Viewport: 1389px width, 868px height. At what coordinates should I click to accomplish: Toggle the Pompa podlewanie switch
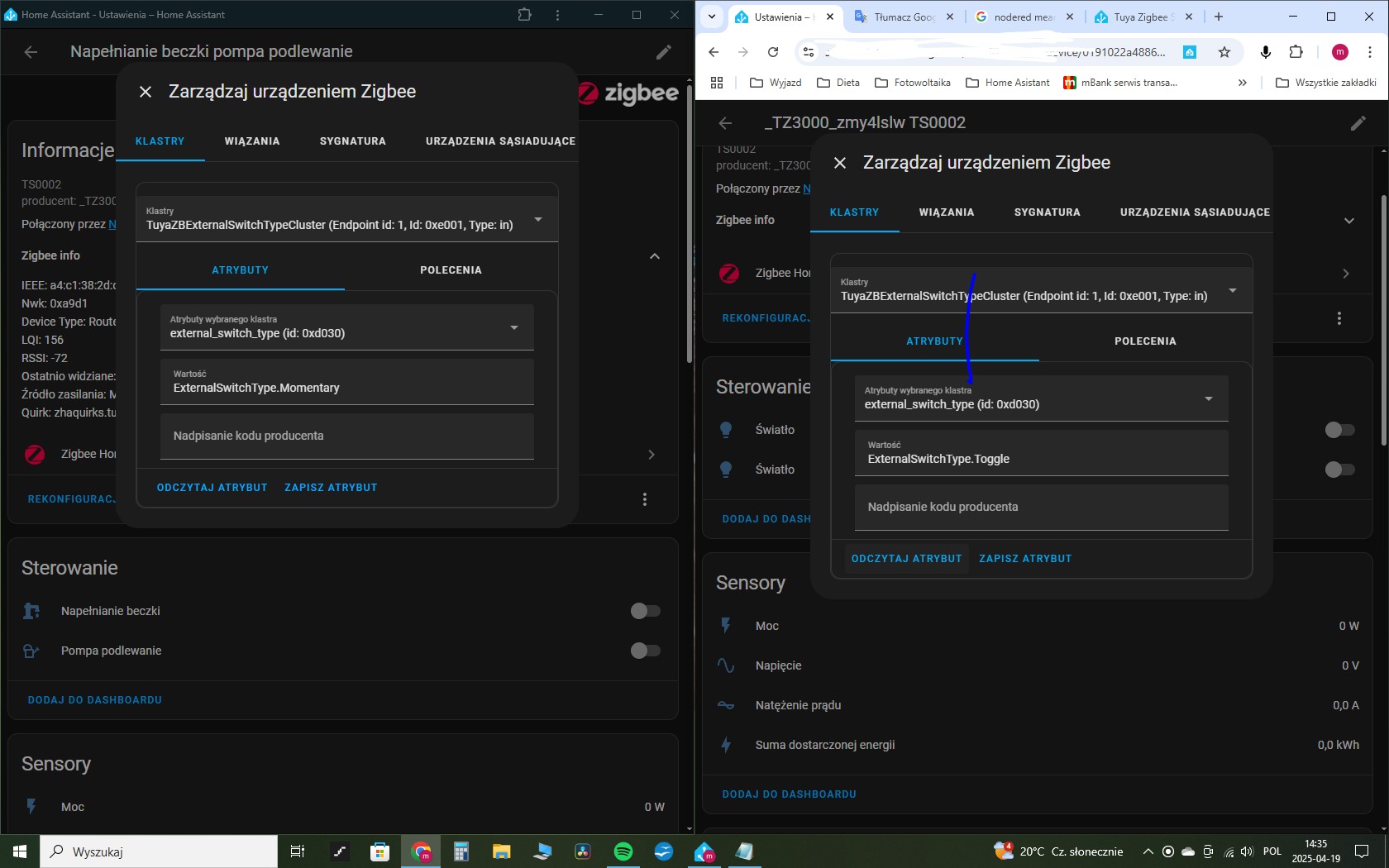(x=645, y=651)
